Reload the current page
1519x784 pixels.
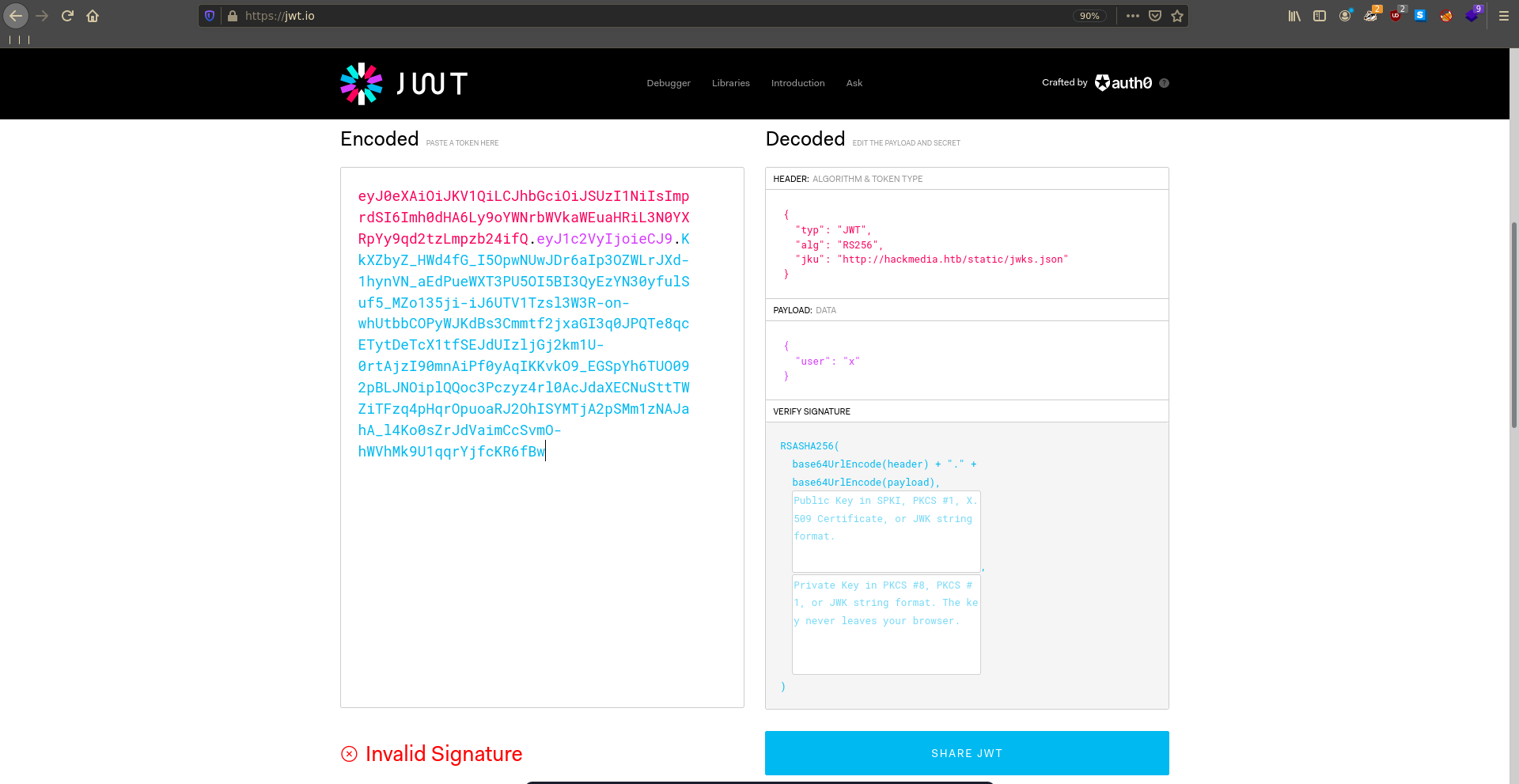67,16
